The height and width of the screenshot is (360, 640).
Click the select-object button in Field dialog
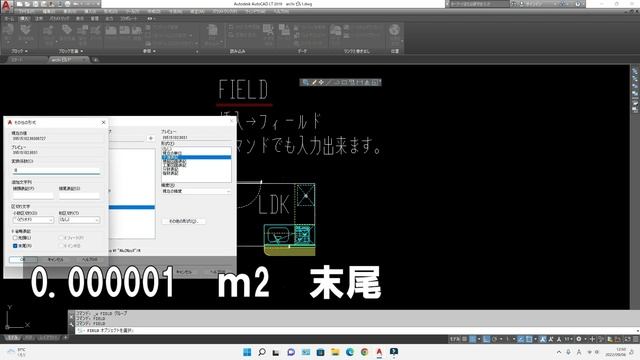click(x=151, y=138)
